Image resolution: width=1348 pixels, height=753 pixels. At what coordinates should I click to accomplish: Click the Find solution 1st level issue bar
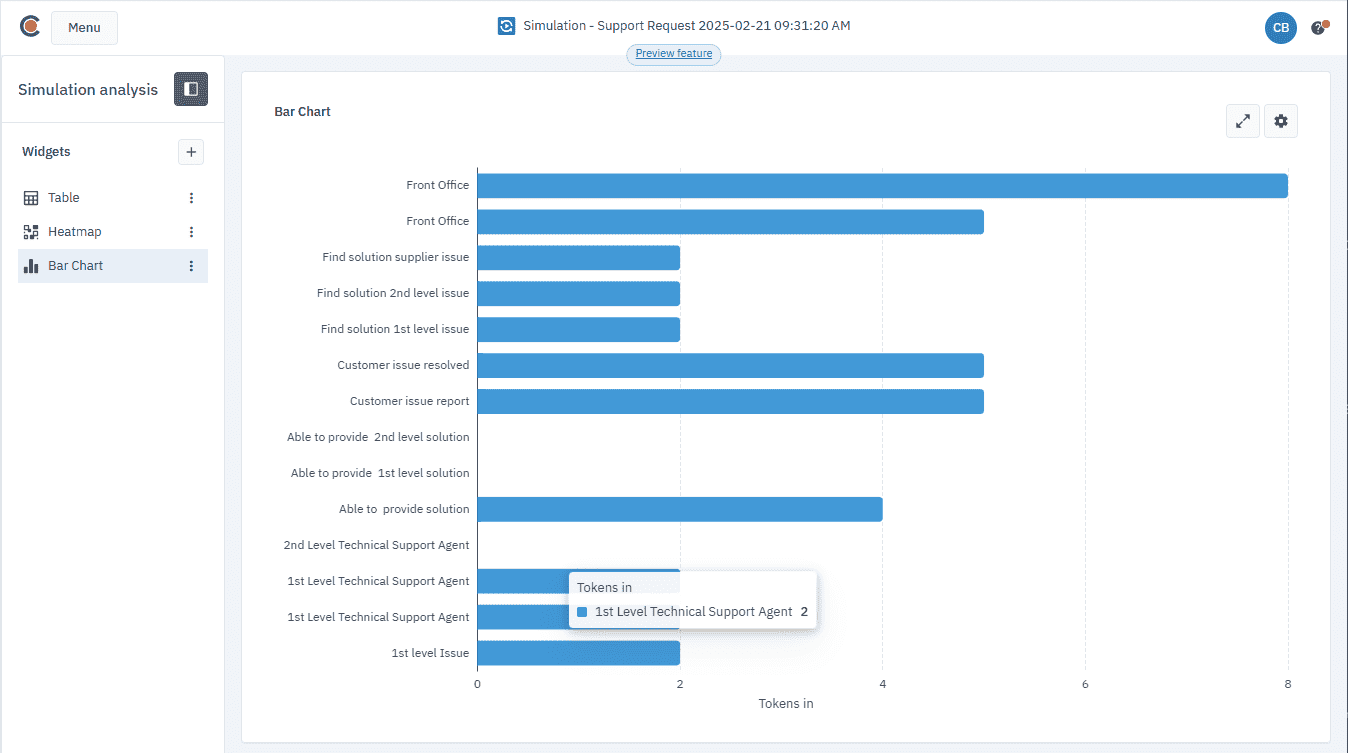tap(578, 330)
